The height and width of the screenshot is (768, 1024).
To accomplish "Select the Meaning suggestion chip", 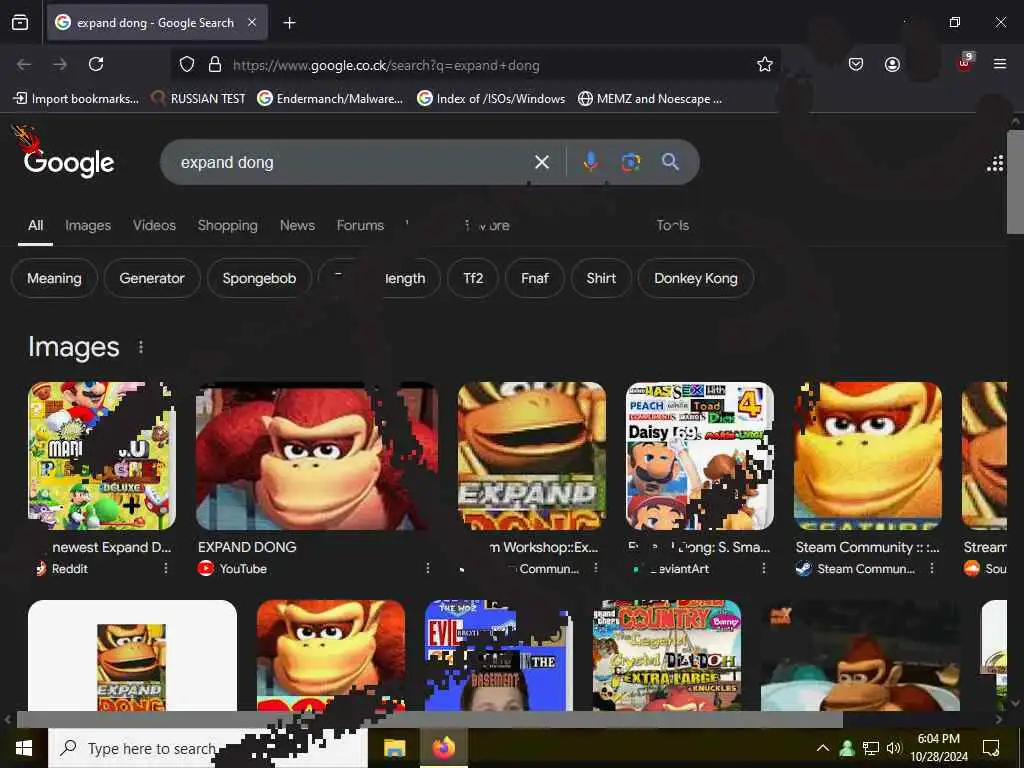I will [x=54, y=278].
